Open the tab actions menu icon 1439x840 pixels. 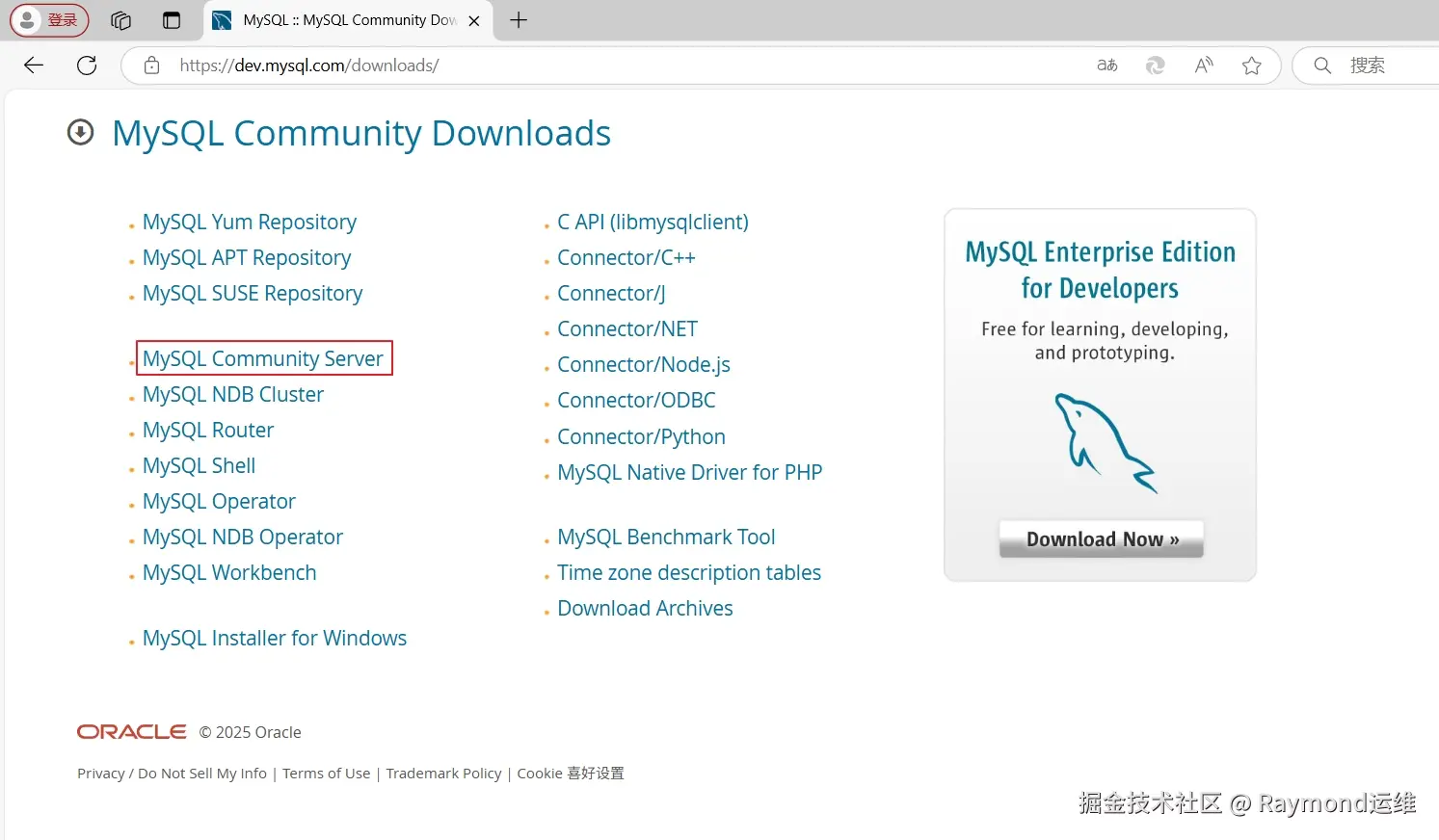tap(172, 20)
